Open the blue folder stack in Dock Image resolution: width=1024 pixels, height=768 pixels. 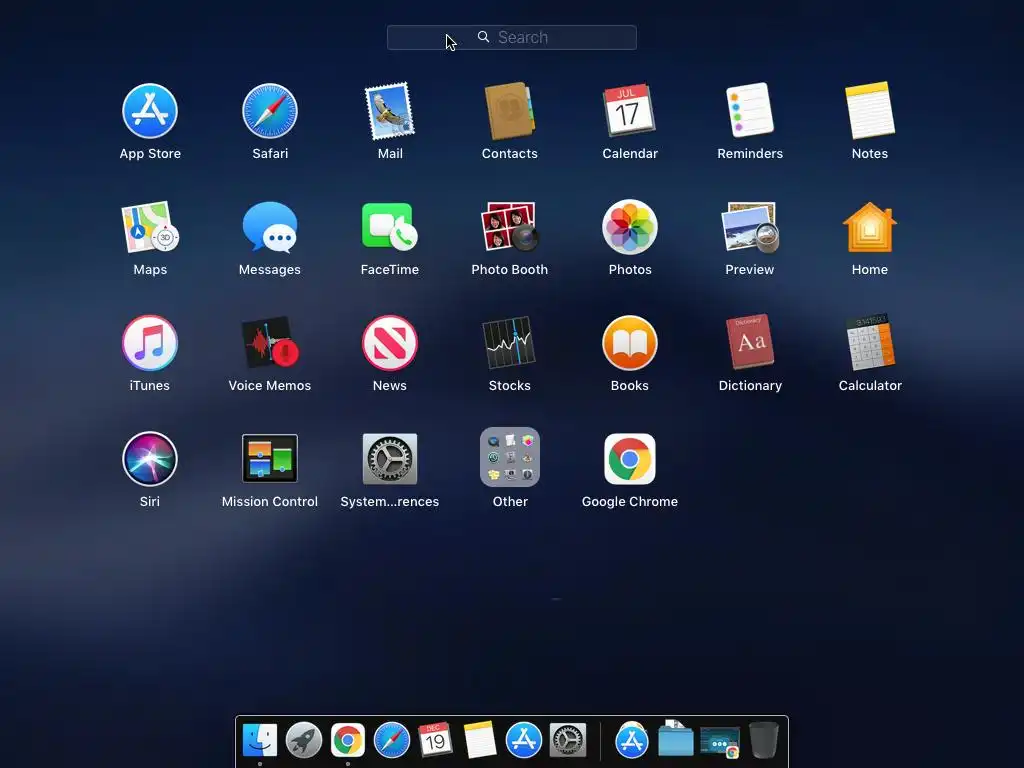(675, 739)
